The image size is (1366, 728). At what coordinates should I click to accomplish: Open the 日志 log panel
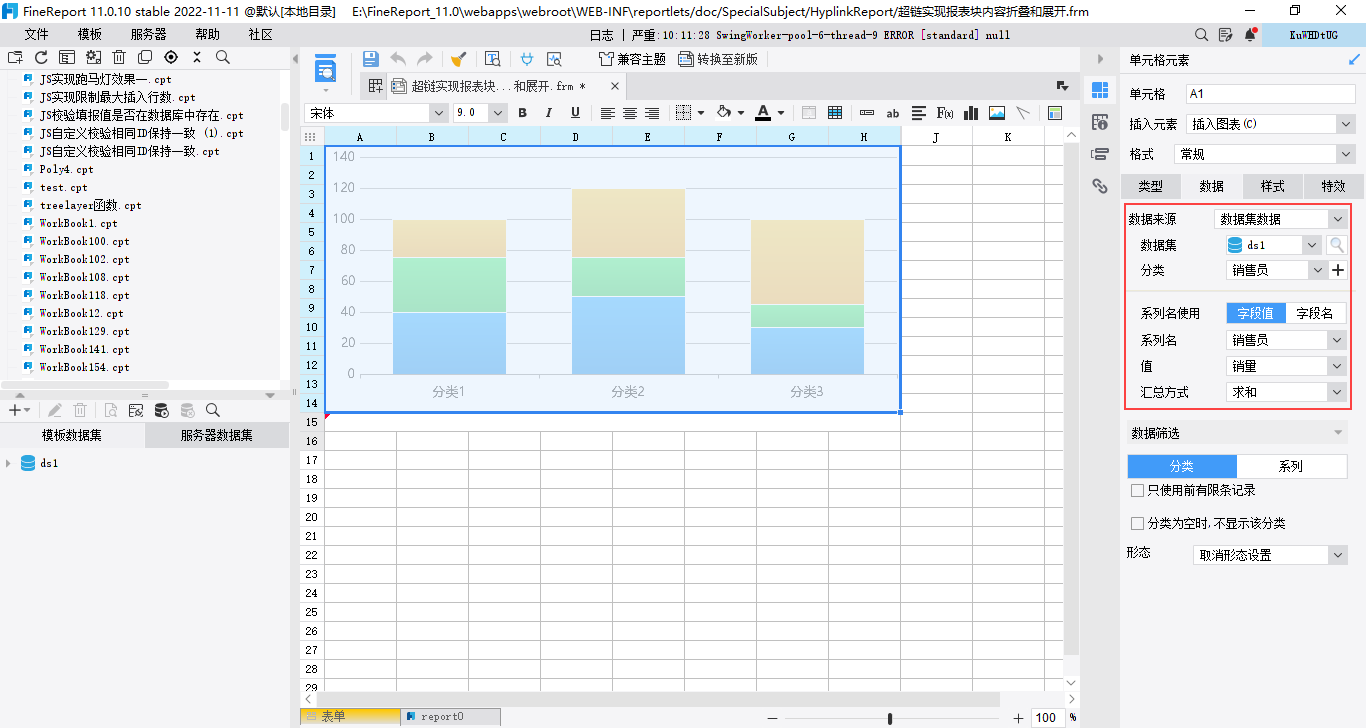602,34
